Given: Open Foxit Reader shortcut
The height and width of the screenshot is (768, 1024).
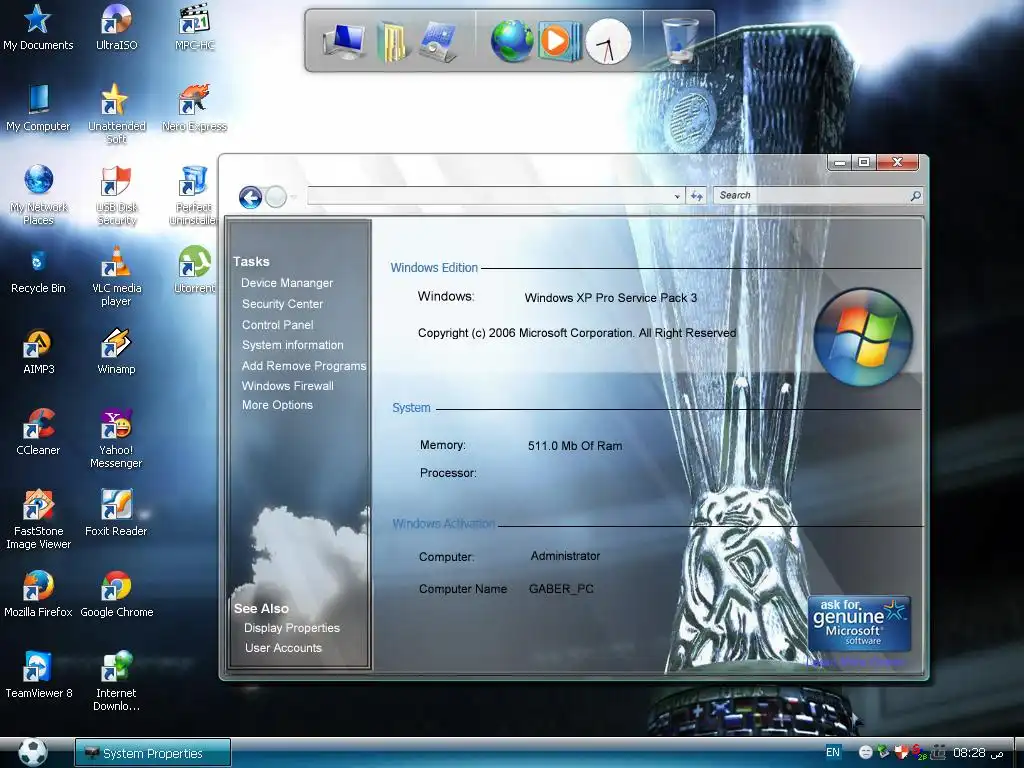Looking at the screenshot, I should tap(116, 513).
